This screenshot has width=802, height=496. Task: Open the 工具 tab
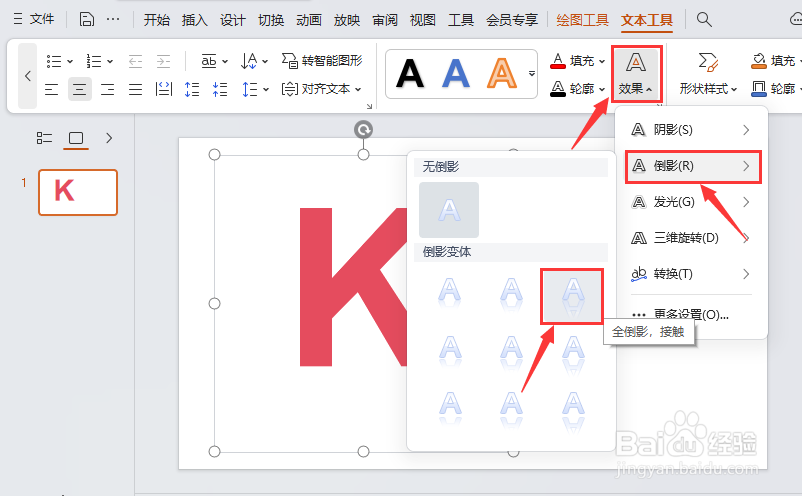(x=461, y=20)
